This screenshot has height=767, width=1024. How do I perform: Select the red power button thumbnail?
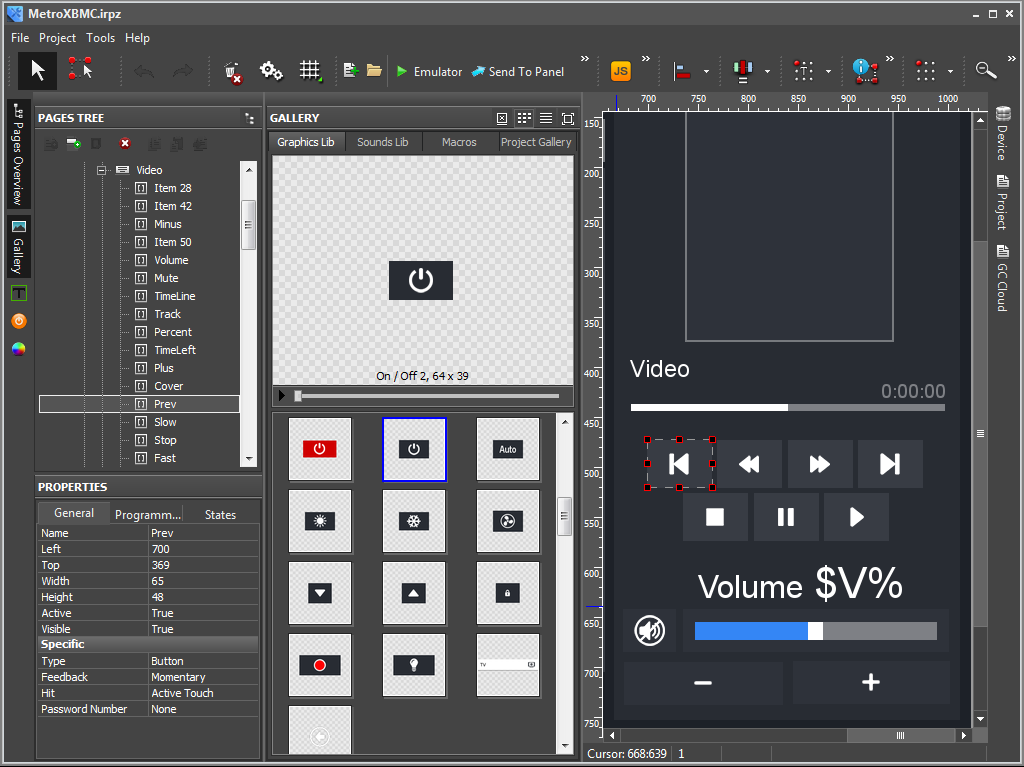pos(320,449)
